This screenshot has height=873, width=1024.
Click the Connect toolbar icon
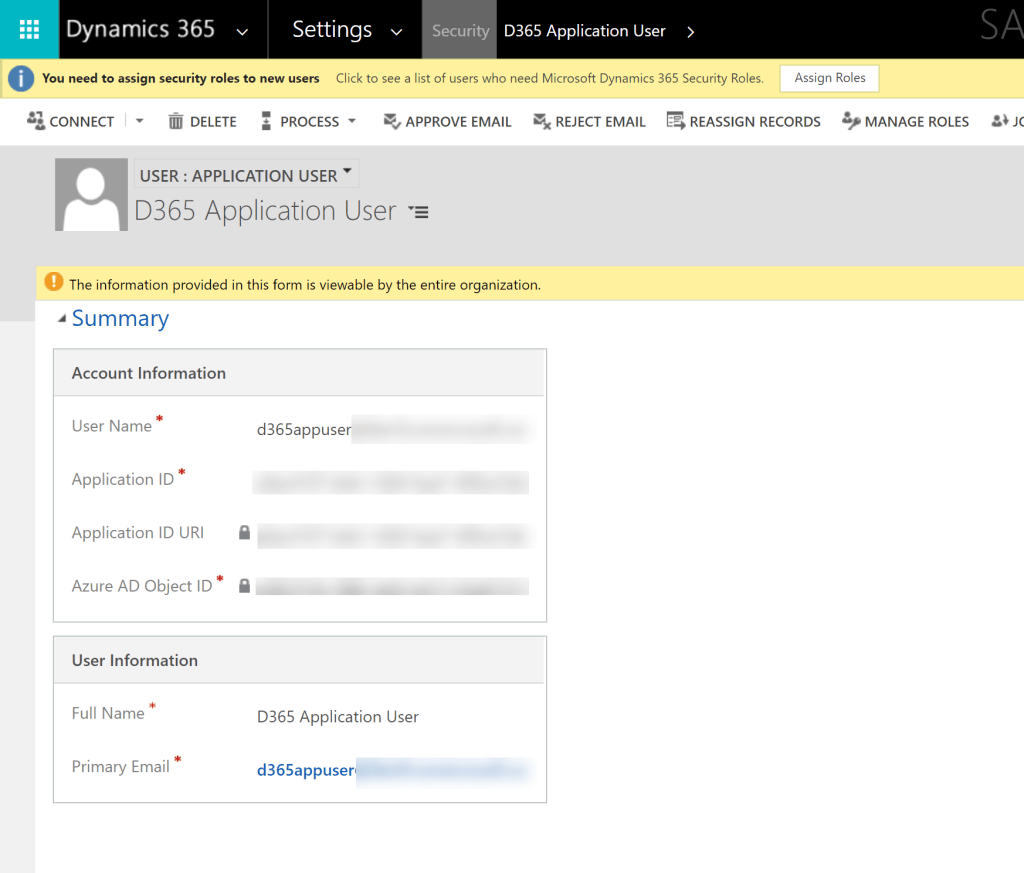[36, 121]
